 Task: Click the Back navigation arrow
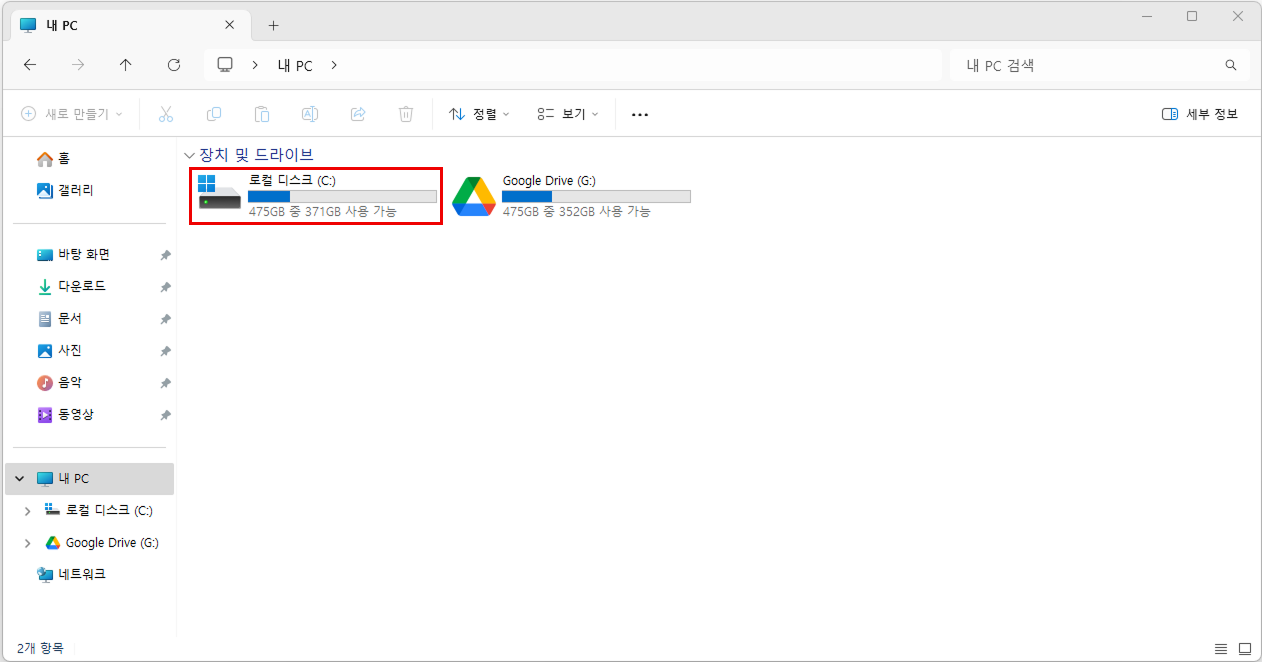point(30,65)
